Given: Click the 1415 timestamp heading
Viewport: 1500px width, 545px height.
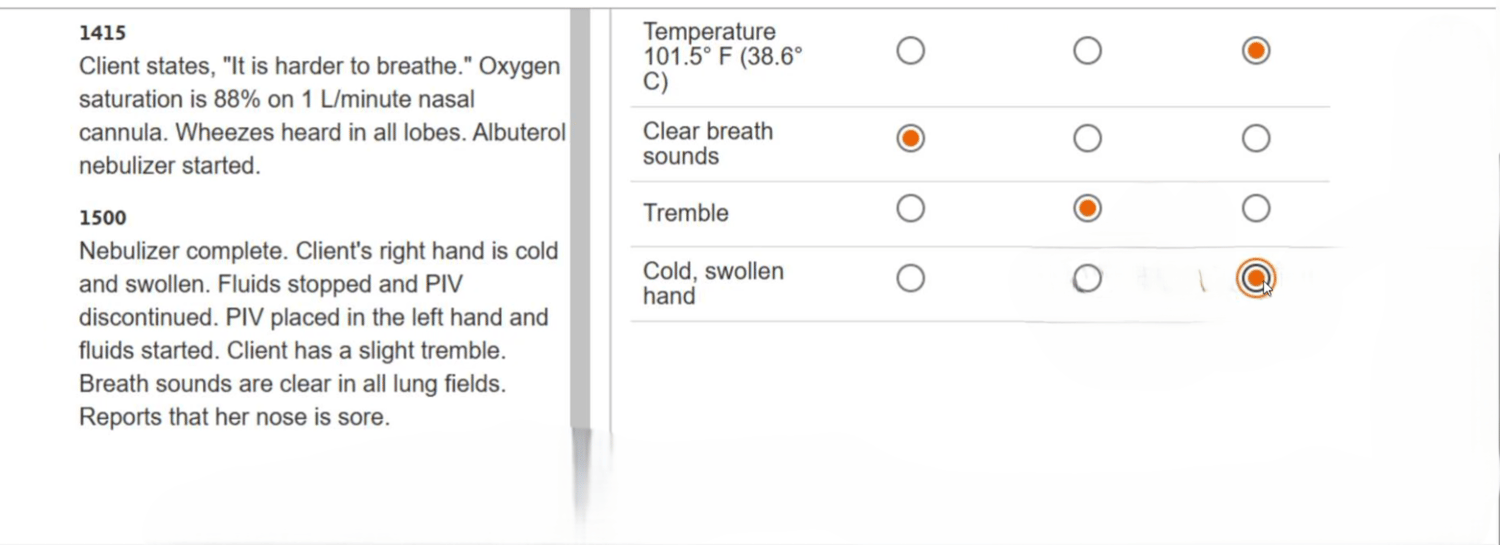Looking at the screenshot, I should click(102, 33).
